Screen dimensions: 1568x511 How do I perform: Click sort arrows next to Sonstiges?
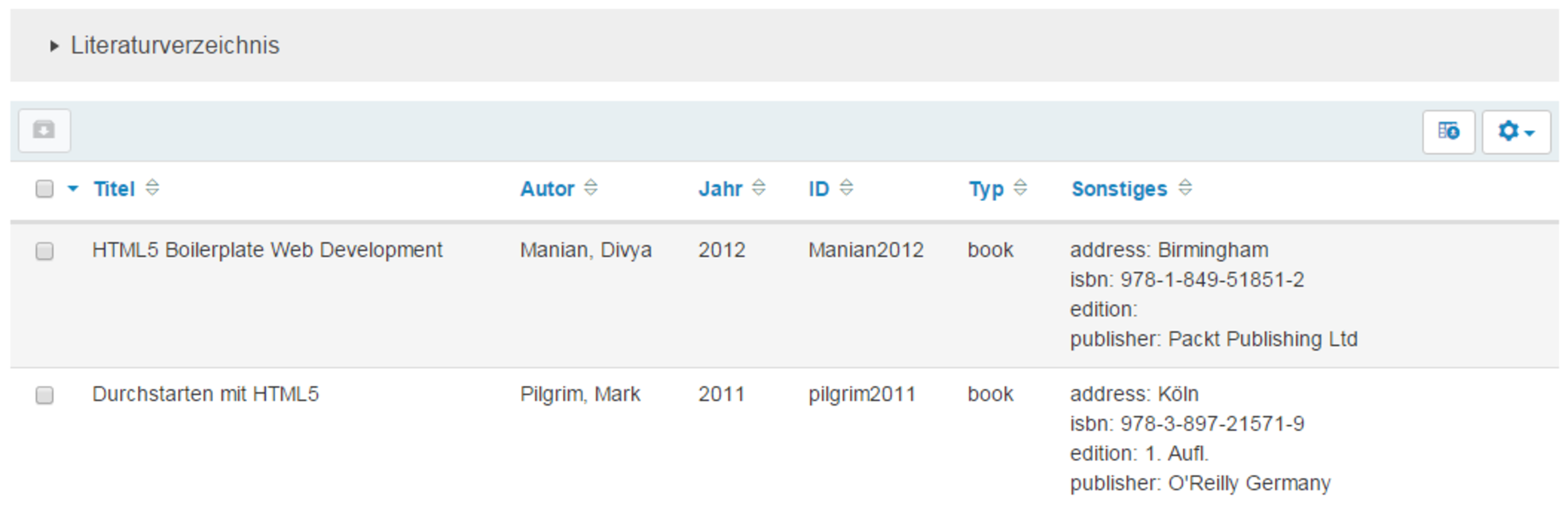tap(1185, 187)
